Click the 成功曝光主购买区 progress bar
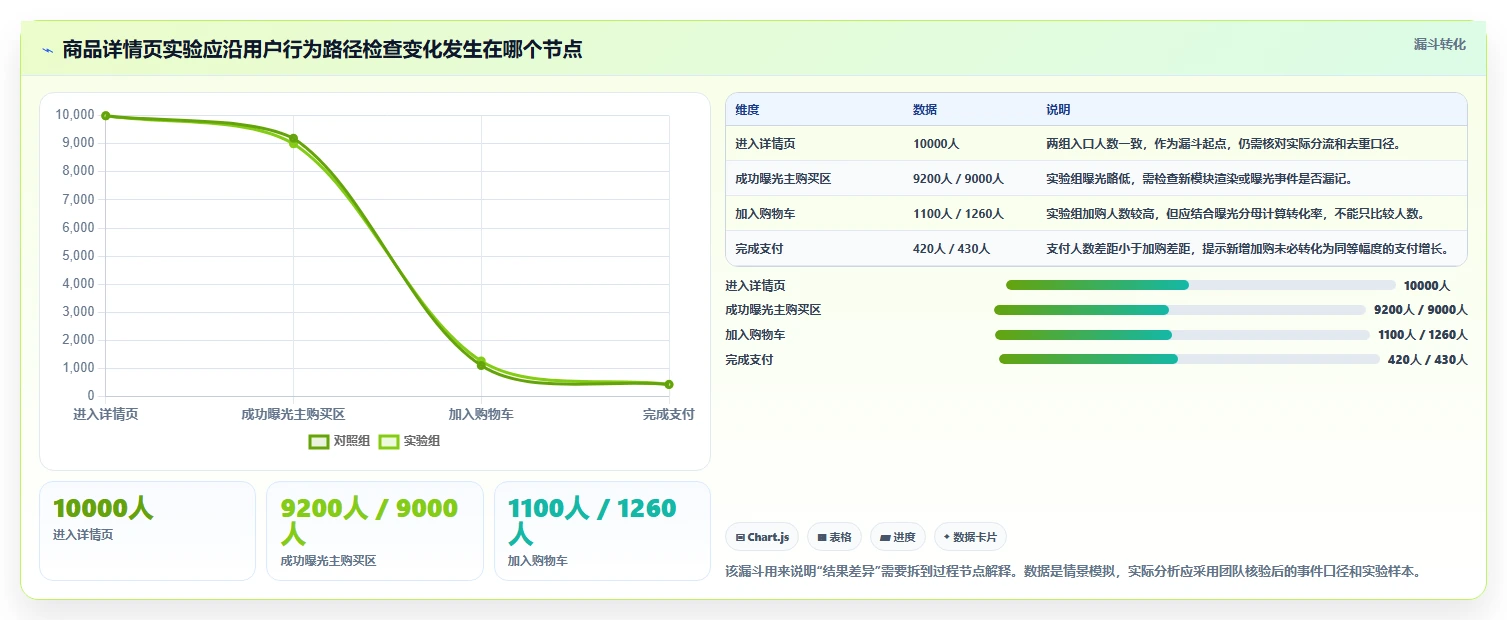This screenshot has width=1507, height=620. click(x=1180, y=310)
